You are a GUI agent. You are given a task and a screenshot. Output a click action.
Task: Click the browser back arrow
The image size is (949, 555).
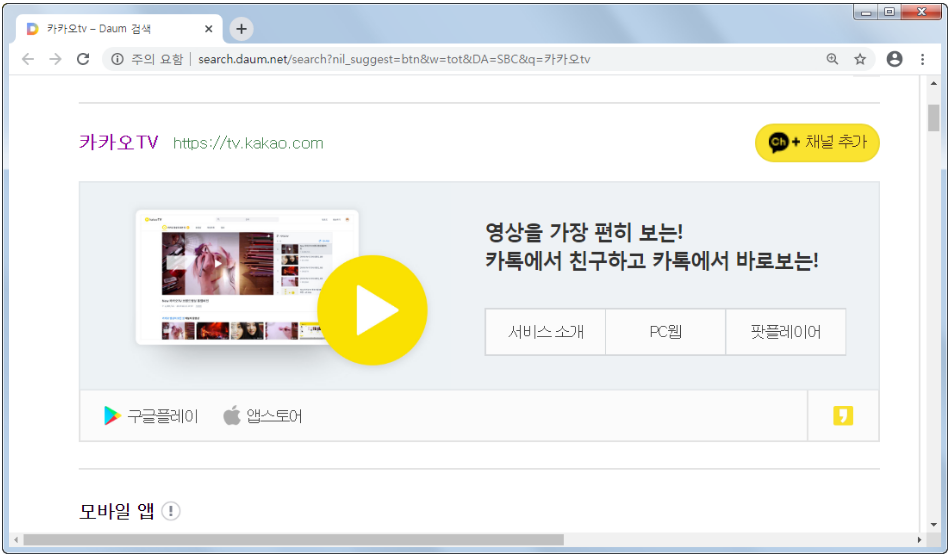click(x=28, y=59)
